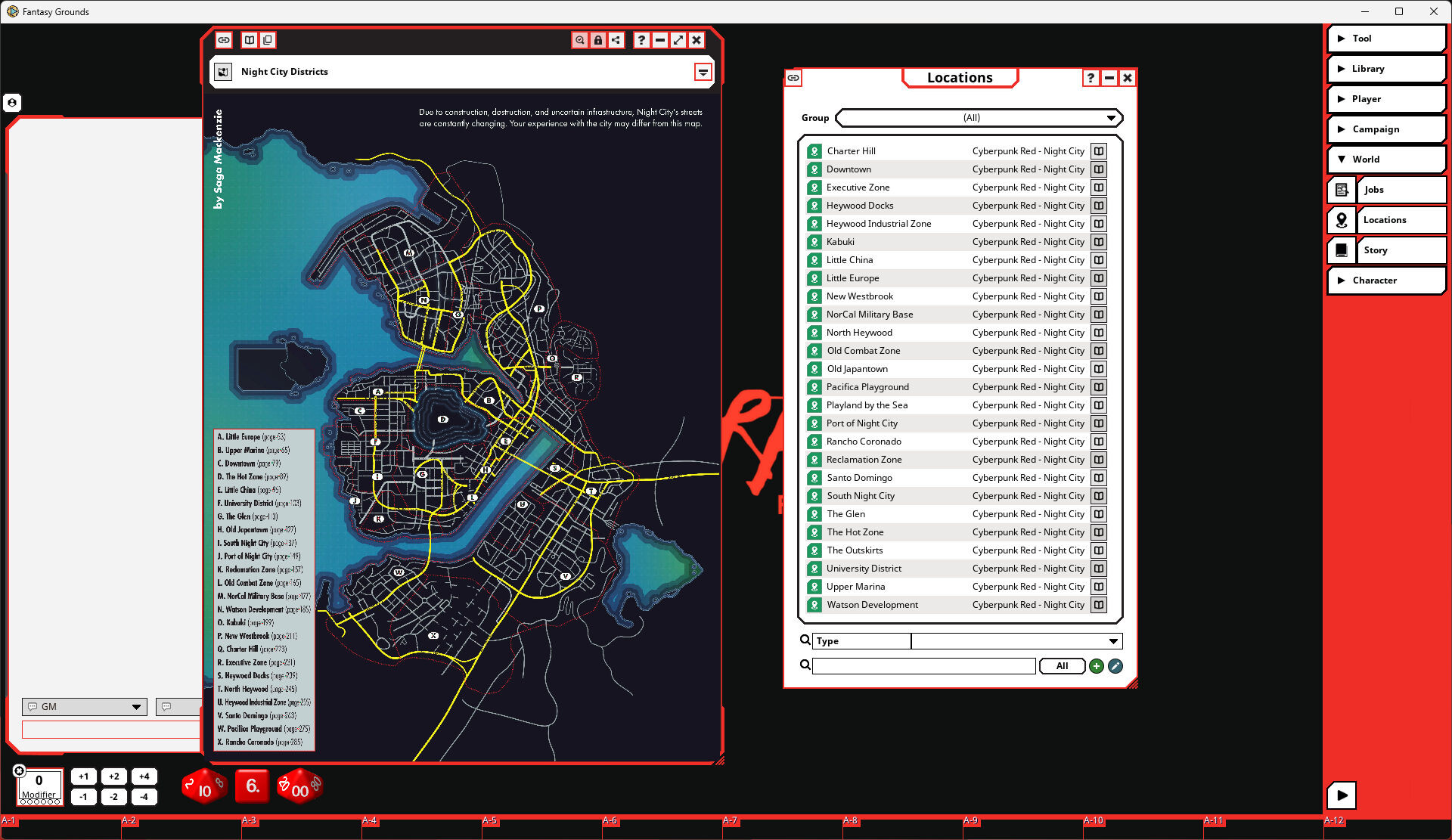Open the Jobs sidebar button
1452x840 pixels.
point(1386,190)
